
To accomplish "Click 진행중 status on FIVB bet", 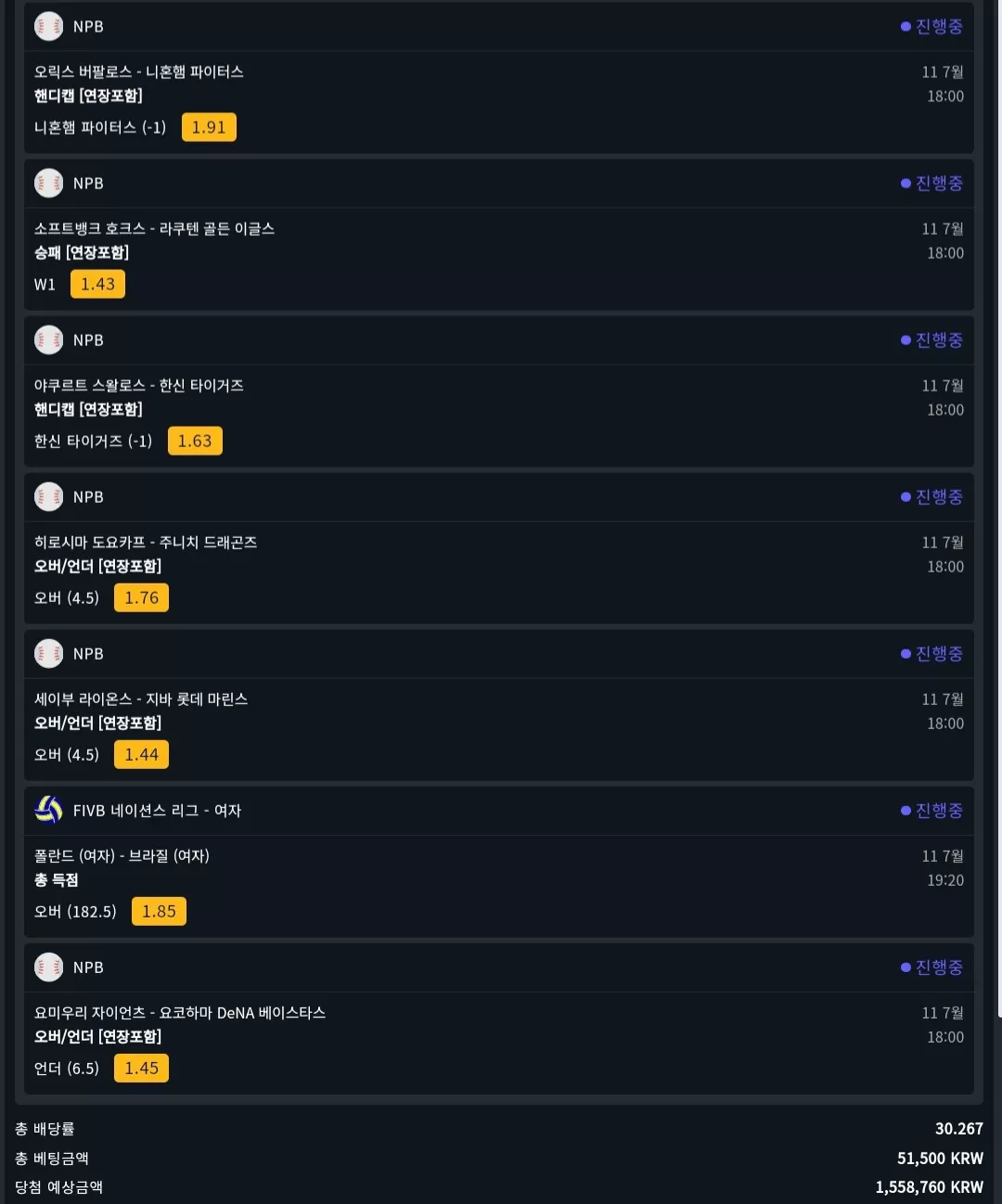I will [931, 810].
